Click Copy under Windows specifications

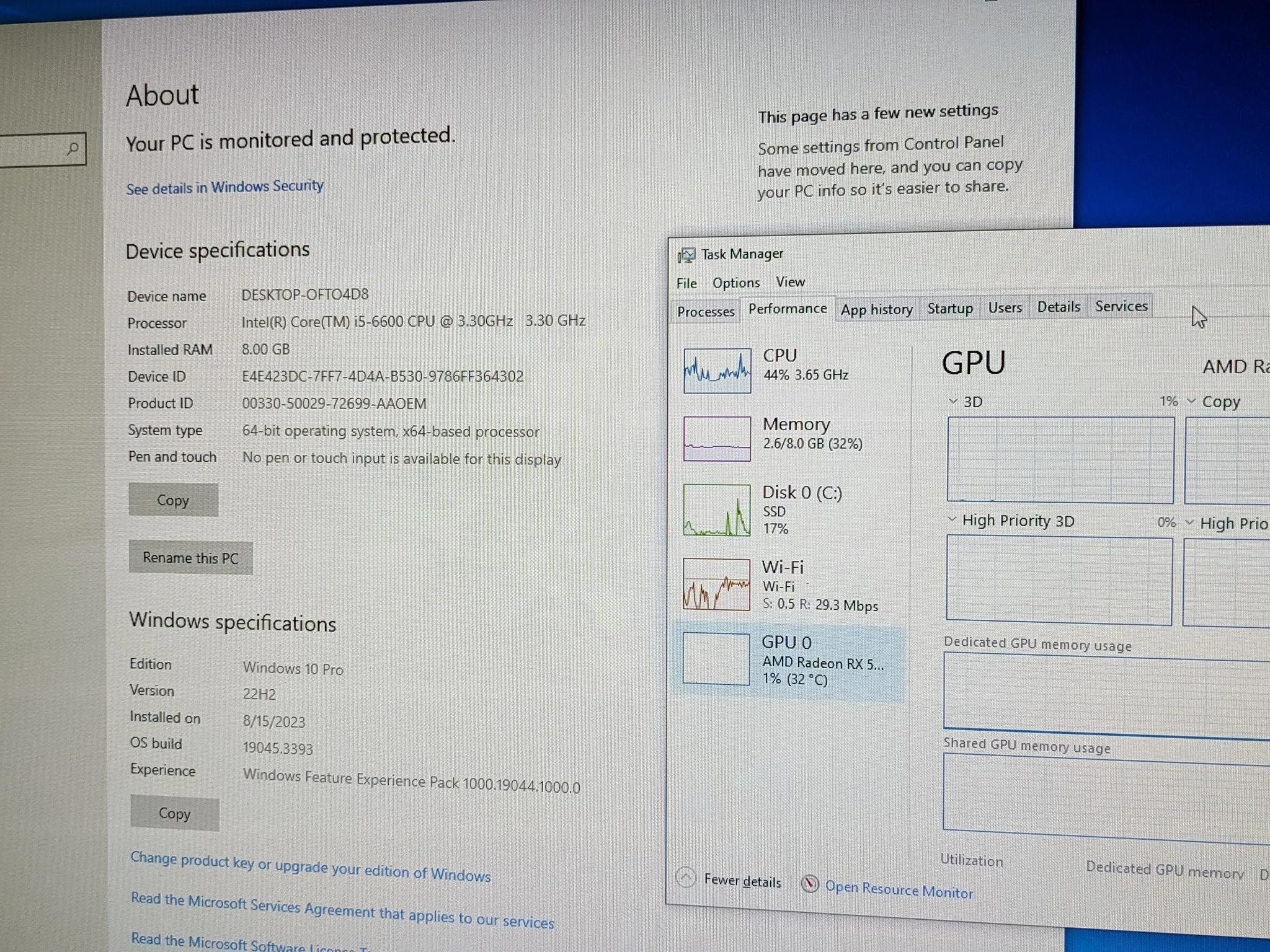click(x=174, y=813)
